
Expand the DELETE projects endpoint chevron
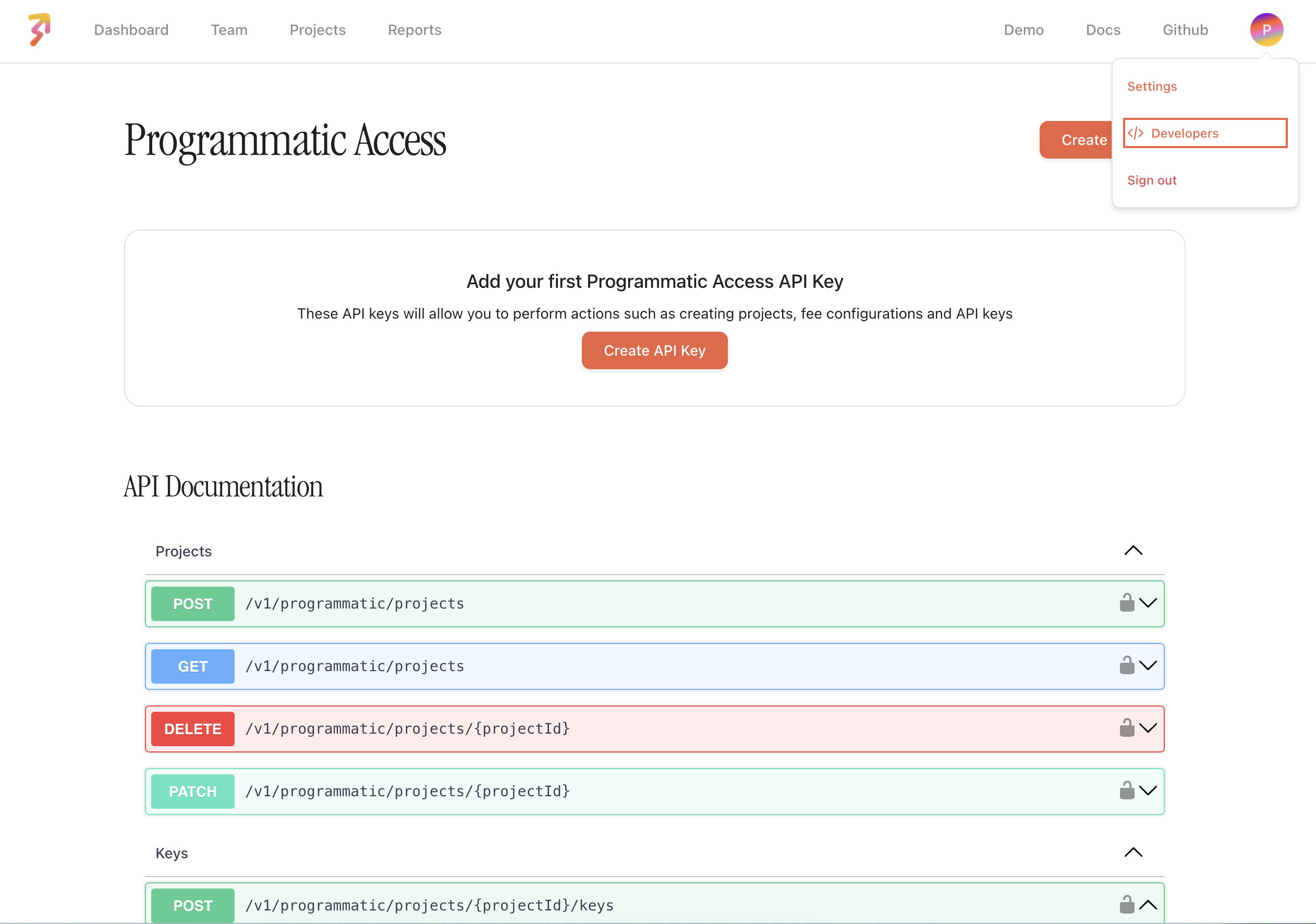[x=1148, y=728]
